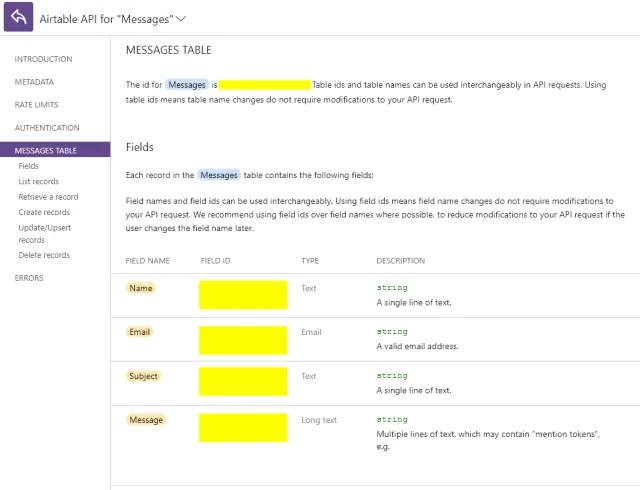This screenshot has width=640, height=490.
Task: Click the string label in Subject row
Action: click(392, 376)
